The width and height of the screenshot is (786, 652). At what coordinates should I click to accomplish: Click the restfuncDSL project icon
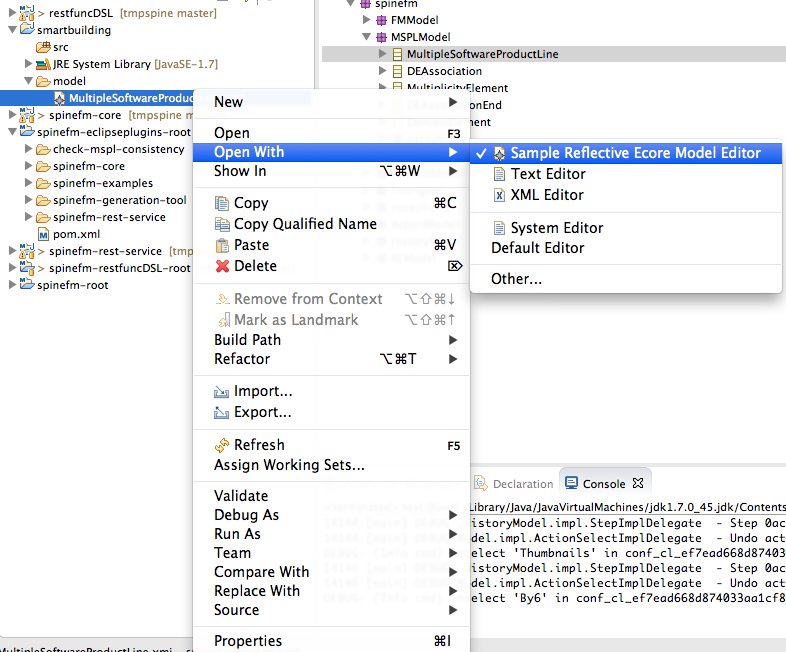27,12
